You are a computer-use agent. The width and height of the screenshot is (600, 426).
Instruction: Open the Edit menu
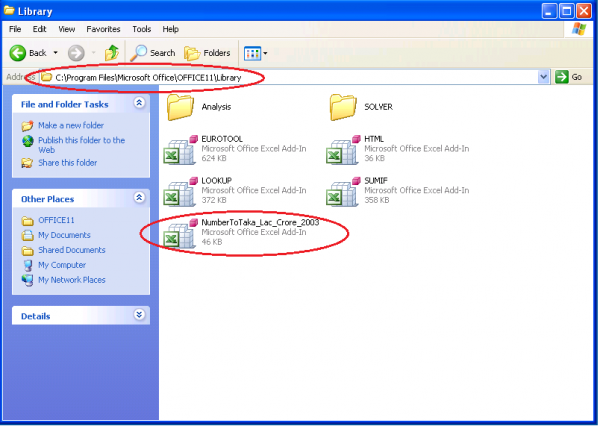(39, 29)
